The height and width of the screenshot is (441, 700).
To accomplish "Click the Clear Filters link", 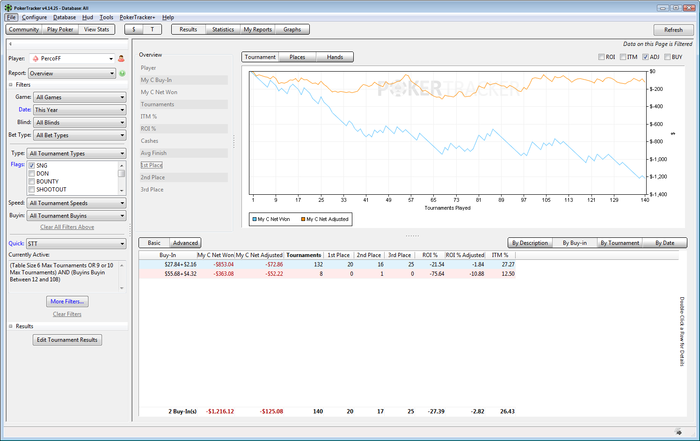I will click(x=67, y=314).
